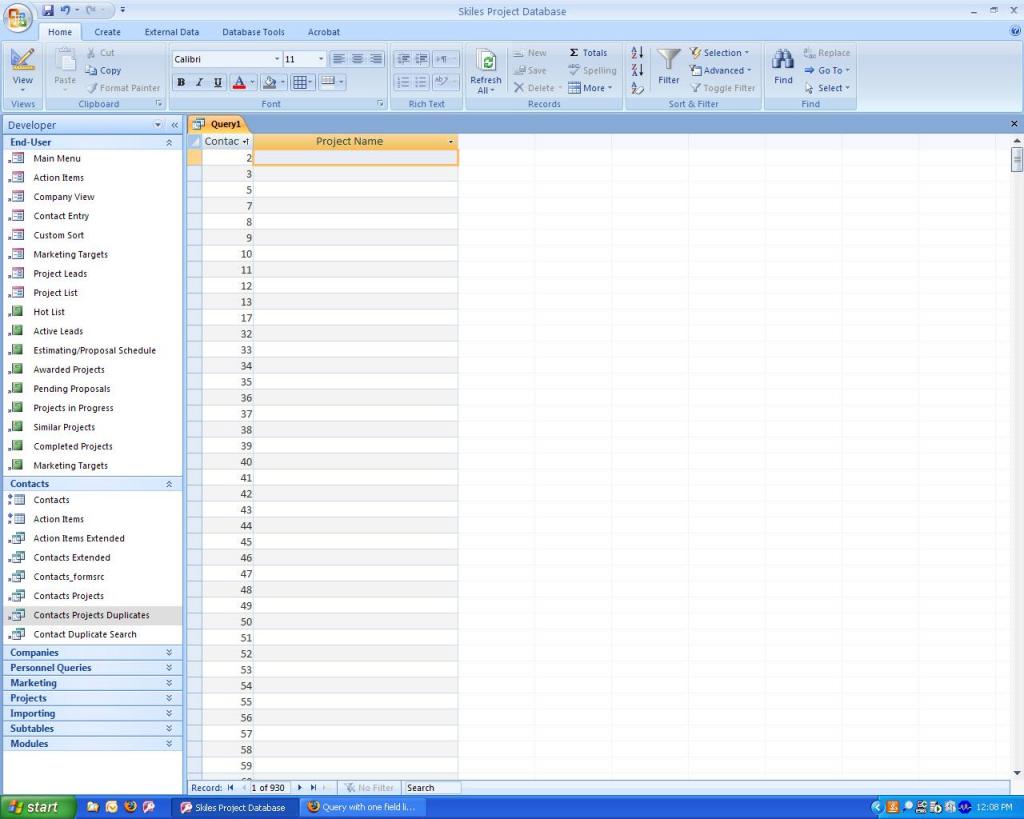Open the More records dropdown

(x=590, y=88)
